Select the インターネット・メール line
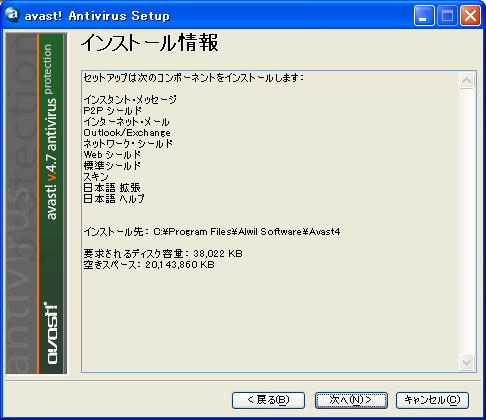486x420 pixels. [126, 121]
